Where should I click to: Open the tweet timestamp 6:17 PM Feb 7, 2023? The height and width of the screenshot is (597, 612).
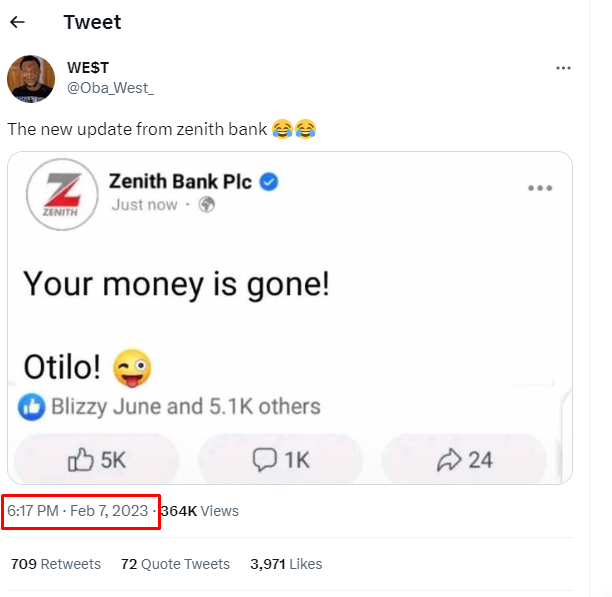[x=78, y=511]
